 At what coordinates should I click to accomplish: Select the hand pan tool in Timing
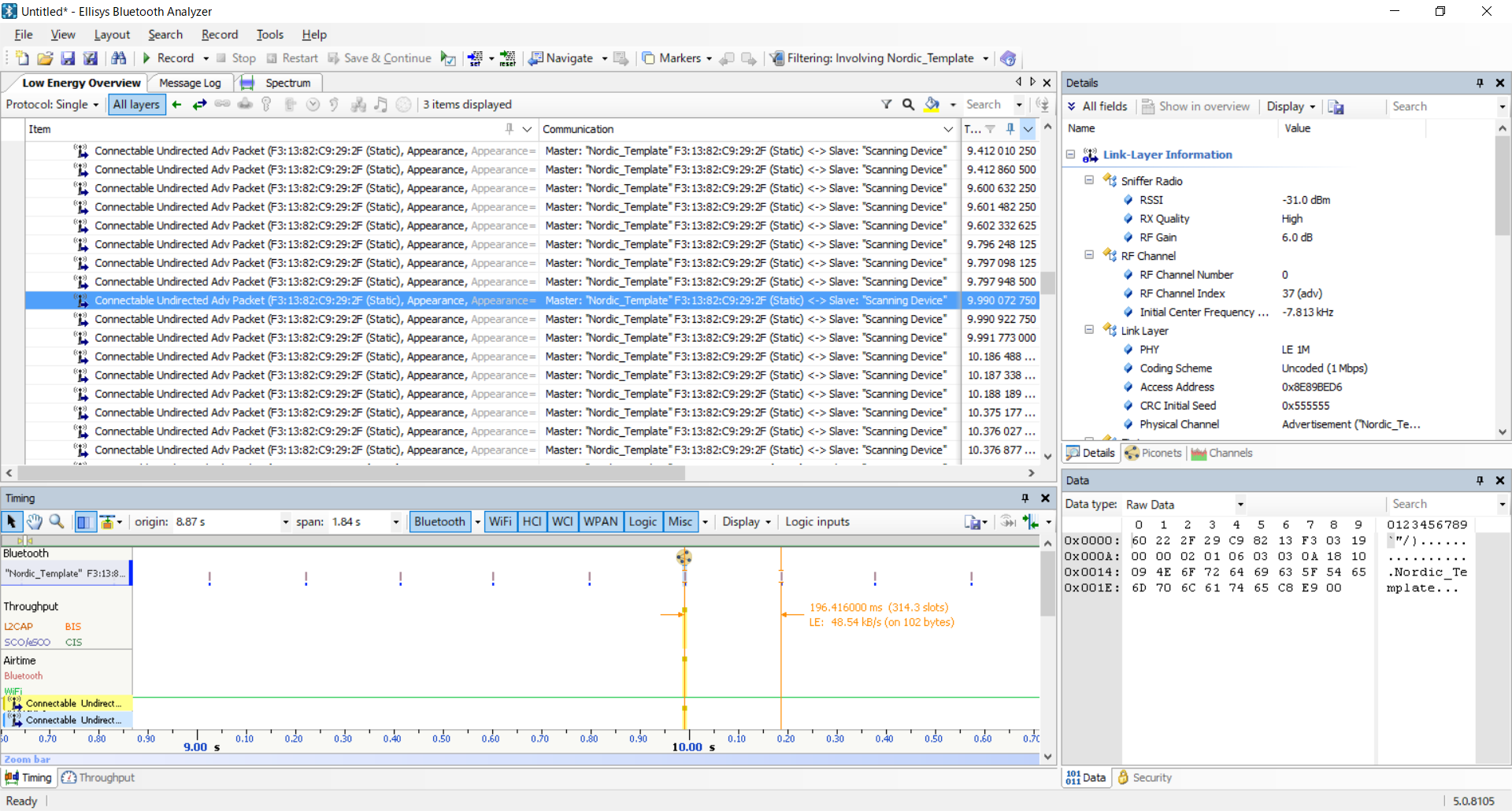click(x=34, y=521)
